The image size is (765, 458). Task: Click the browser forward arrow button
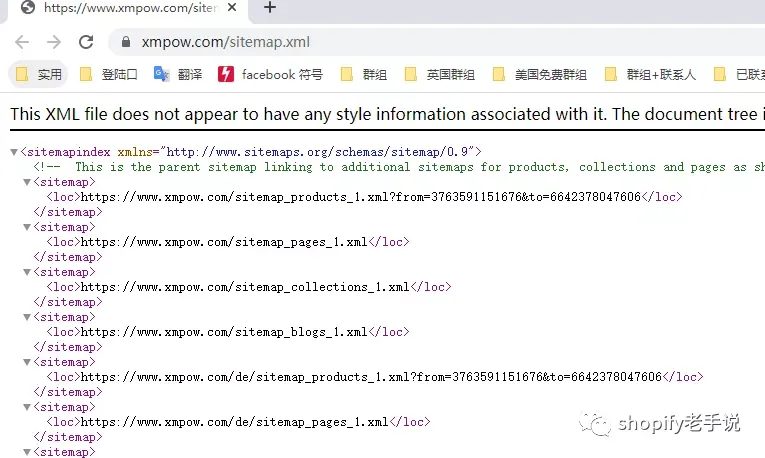pos(54,42)
